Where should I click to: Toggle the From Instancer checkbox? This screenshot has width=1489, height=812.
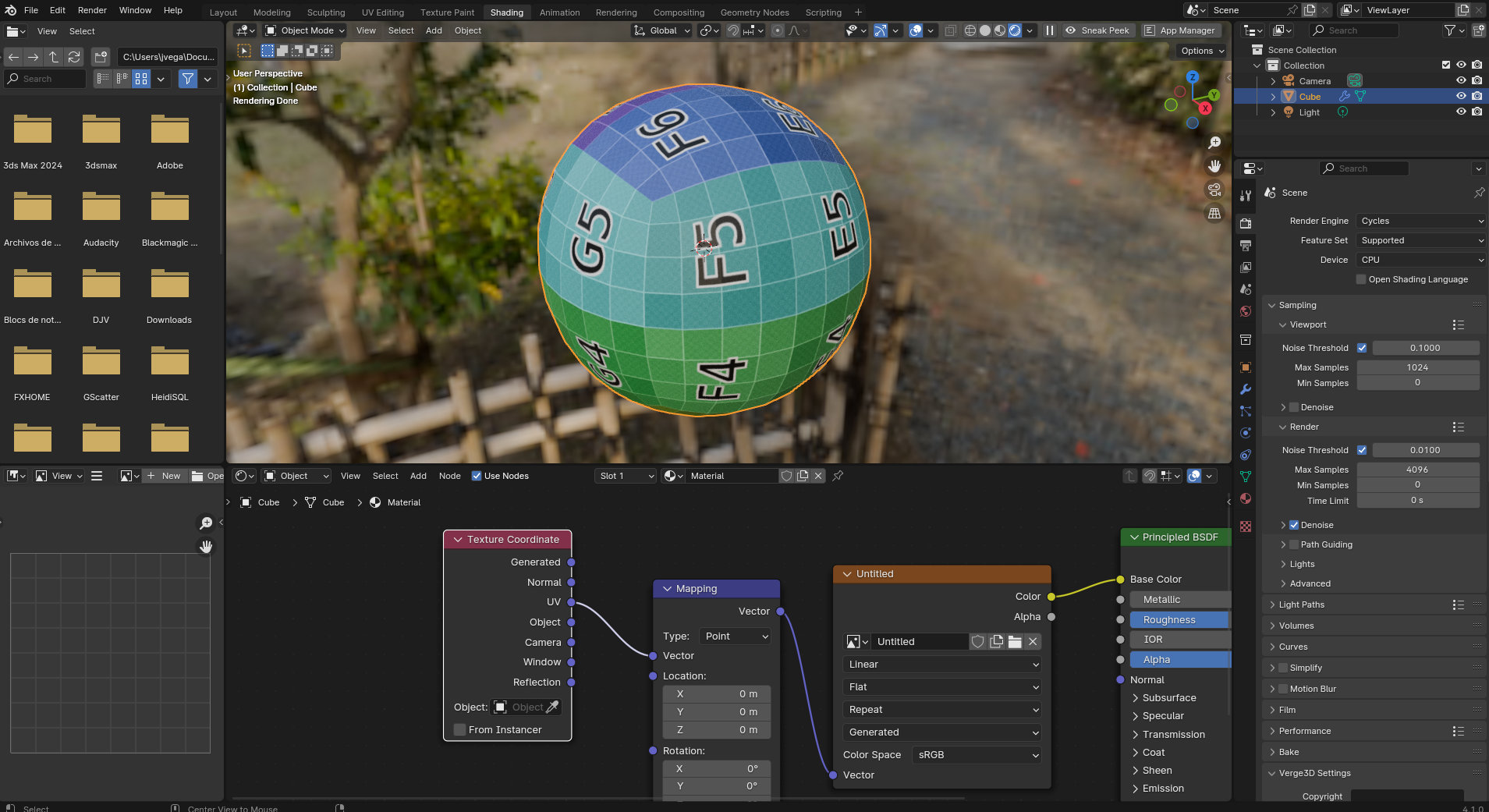tap(459, 729)
